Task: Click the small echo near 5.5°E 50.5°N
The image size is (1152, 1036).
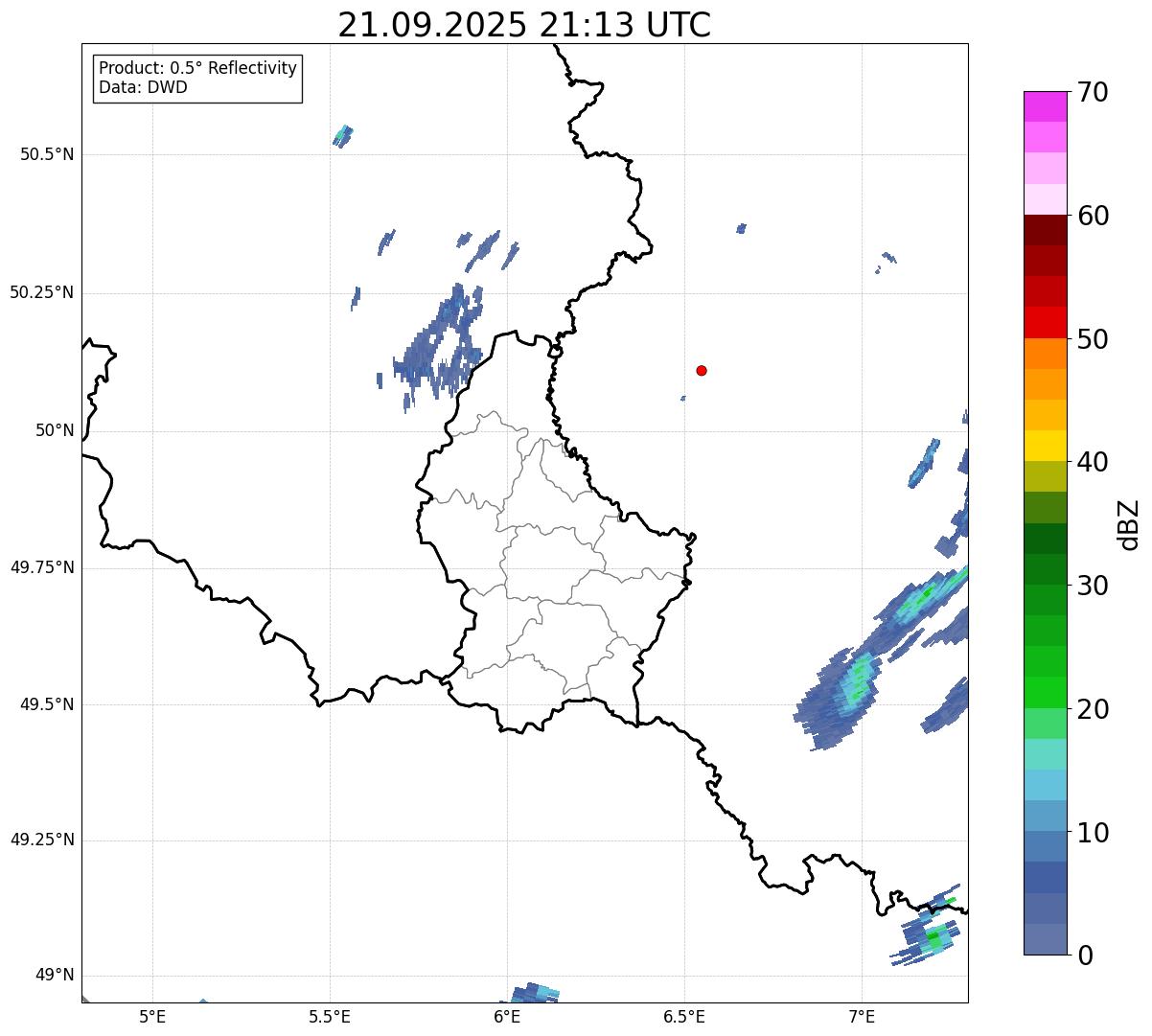Action: [342, 135]
